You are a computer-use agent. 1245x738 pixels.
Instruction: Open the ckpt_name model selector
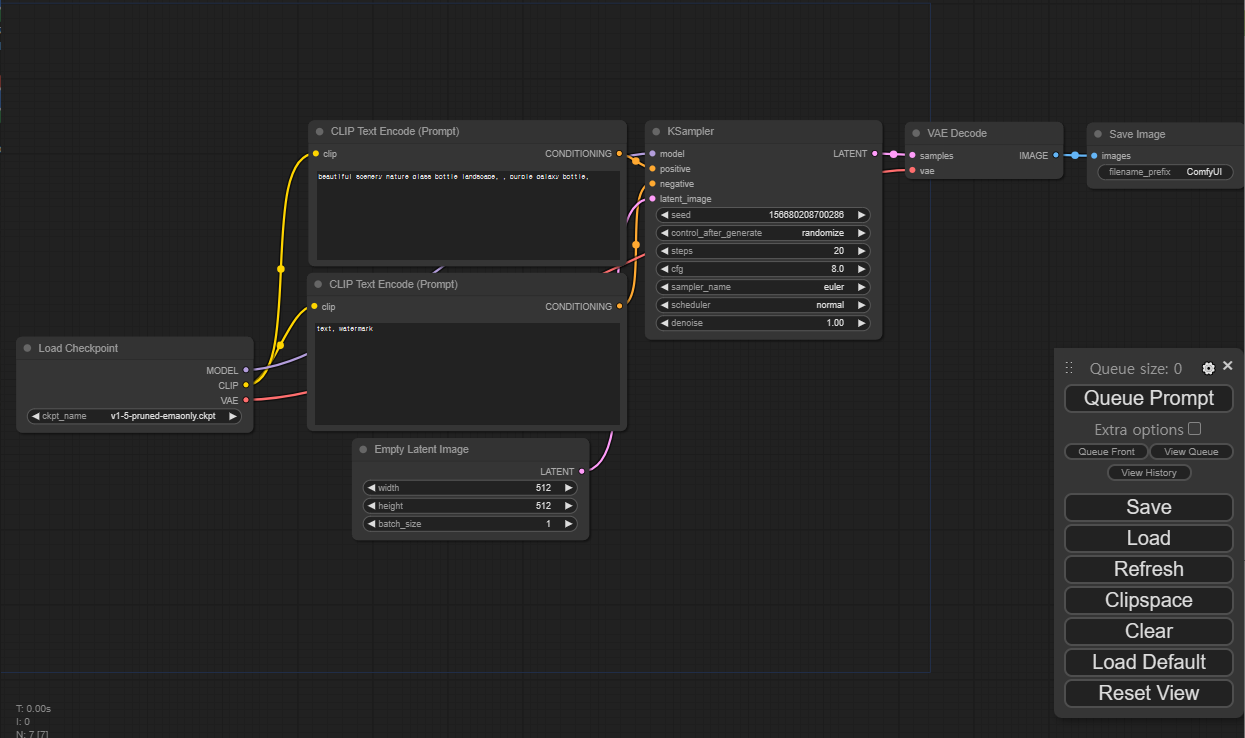tap(135, 416)
